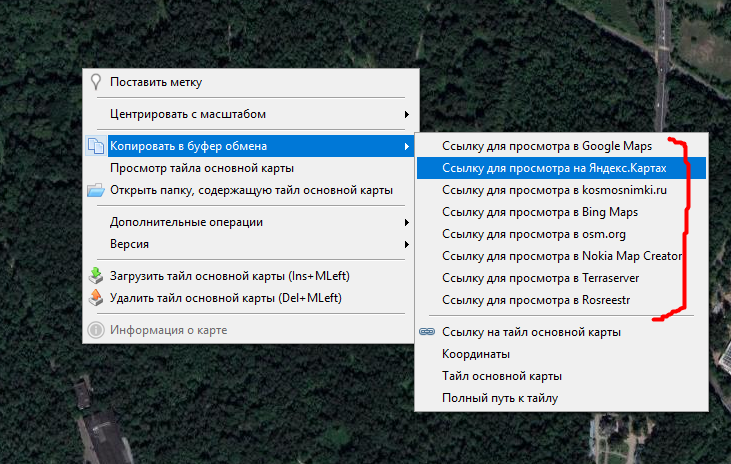The height and width of the screenshot is (464, 731).
Task: Pick Ссылку для просмотра в osm.org
Action: click(533, 234)
